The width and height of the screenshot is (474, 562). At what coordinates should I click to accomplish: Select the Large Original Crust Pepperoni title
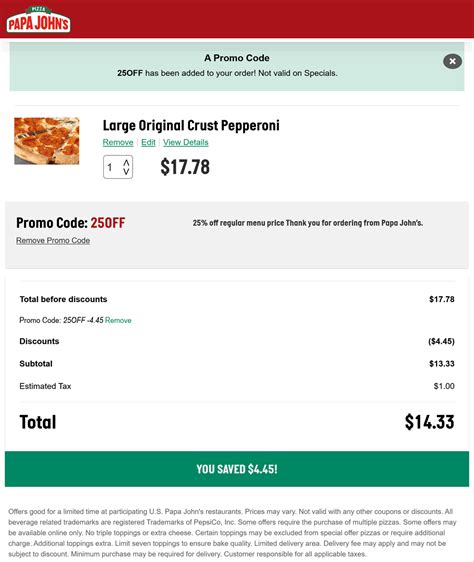click(191, 125)
